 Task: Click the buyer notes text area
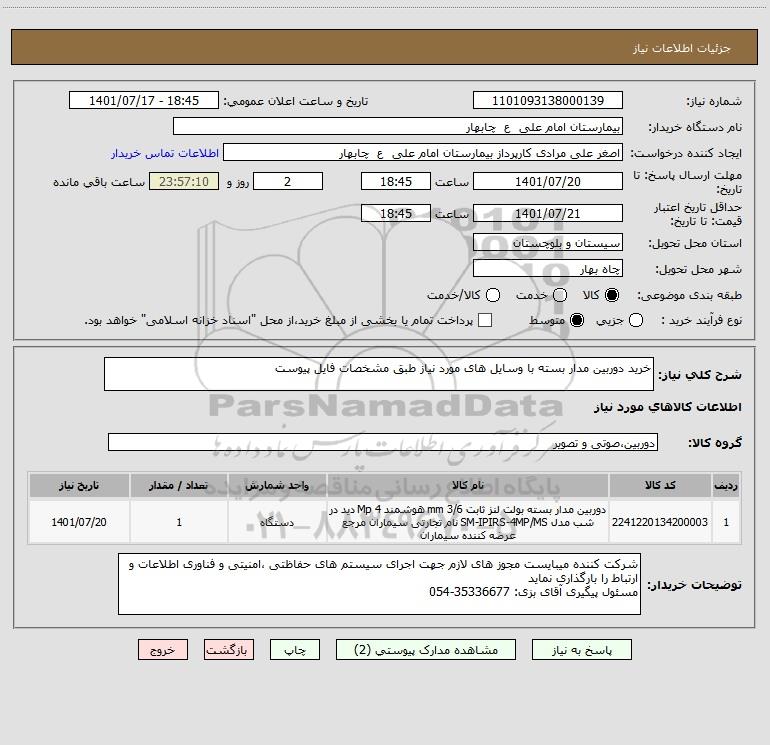tap(379, 584)
